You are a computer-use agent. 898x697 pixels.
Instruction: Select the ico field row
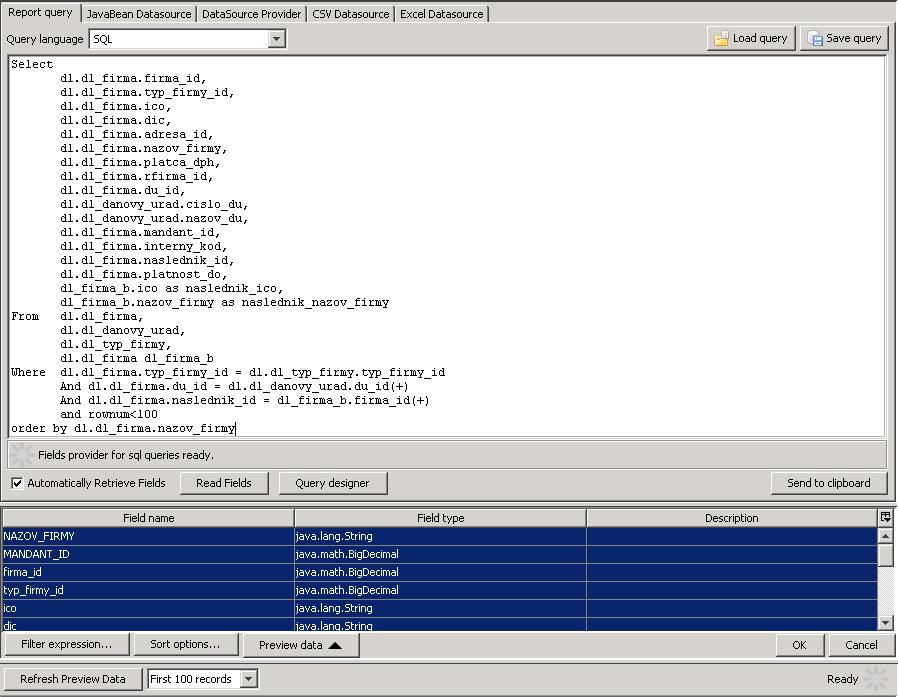(440, 608)
